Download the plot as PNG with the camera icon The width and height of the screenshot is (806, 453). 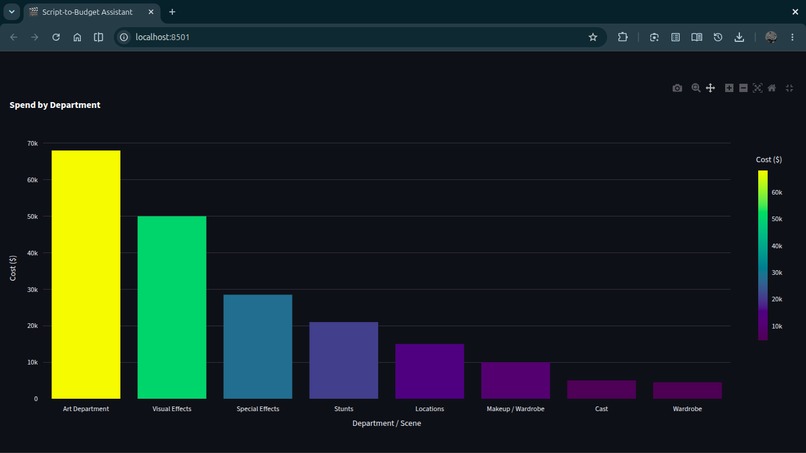[677, 88]
